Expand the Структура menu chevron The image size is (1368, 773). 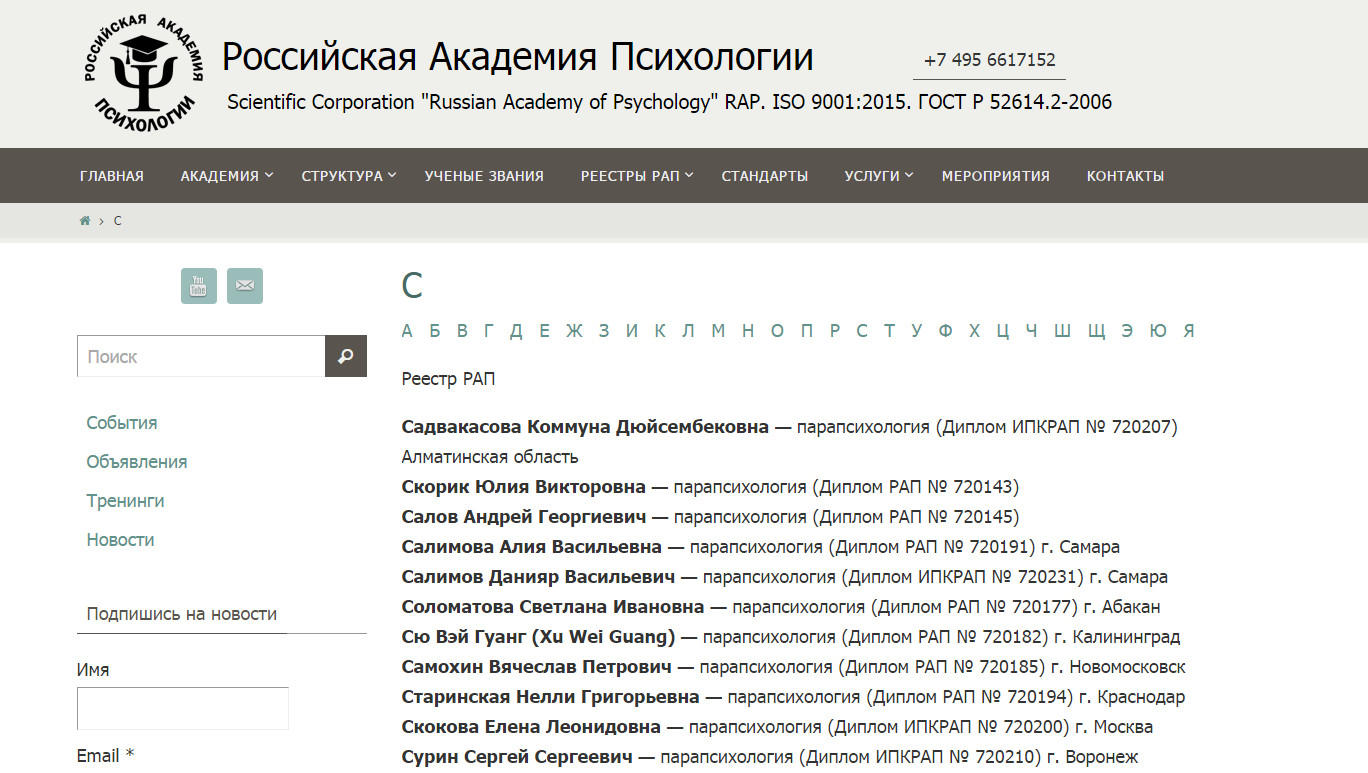click(392, 175)
